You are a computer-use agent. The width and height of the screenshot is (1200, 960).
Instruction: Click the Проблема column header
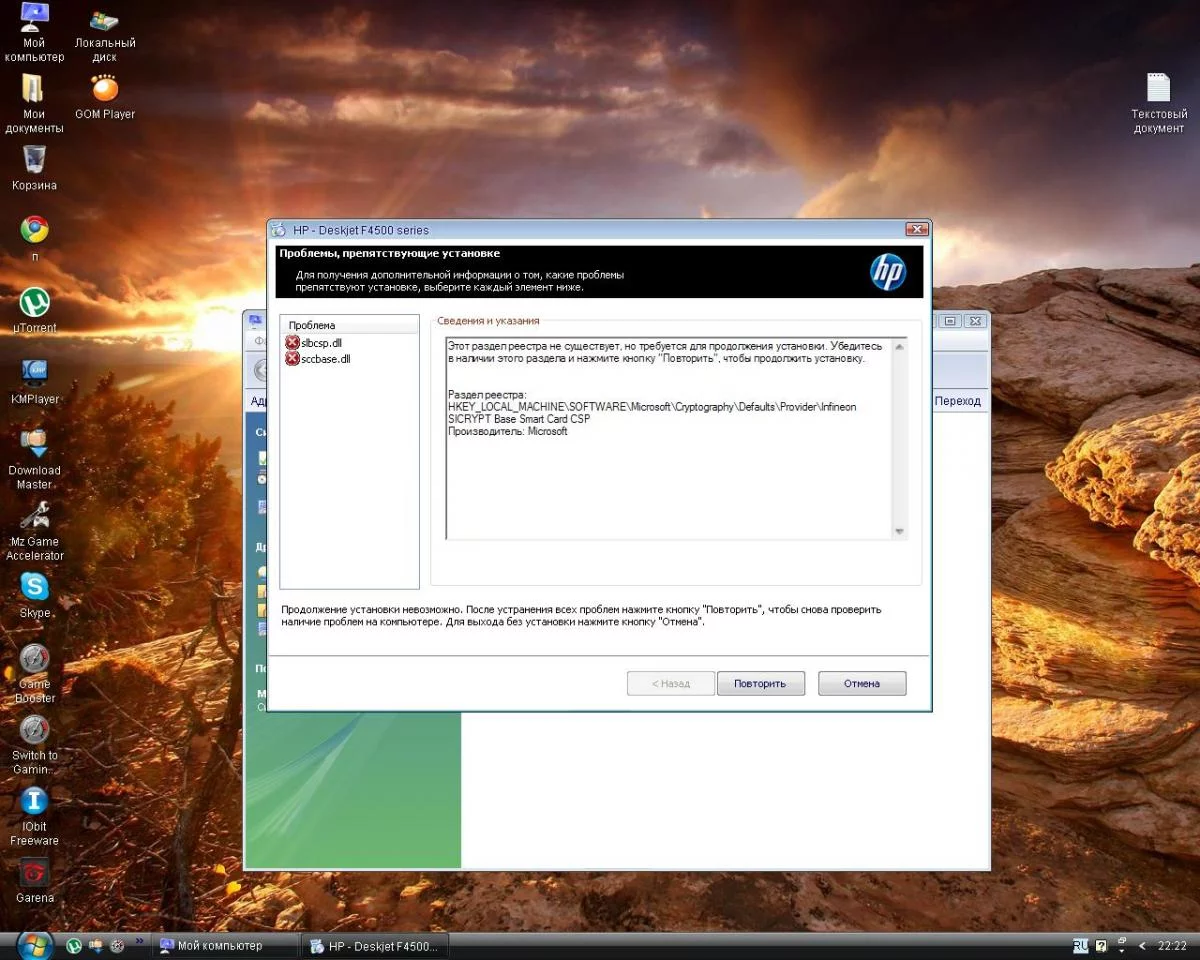[x=349, y=325]
